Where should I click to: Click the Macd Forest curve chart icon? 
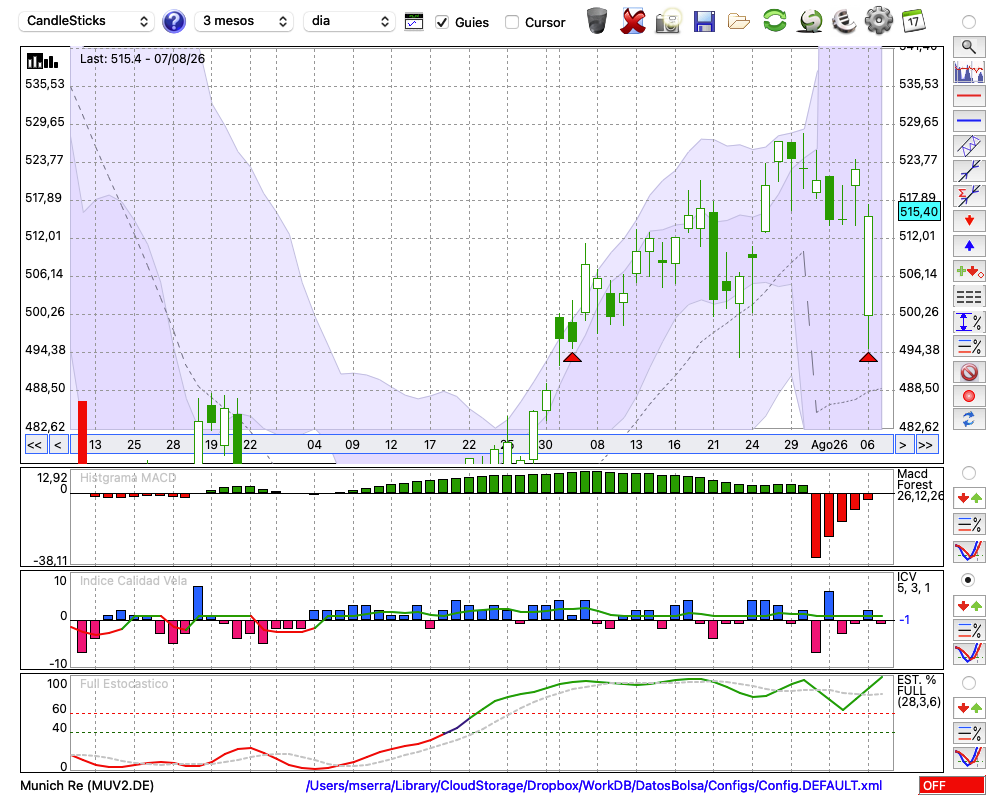pyautogui.click(x=969, y=551)
